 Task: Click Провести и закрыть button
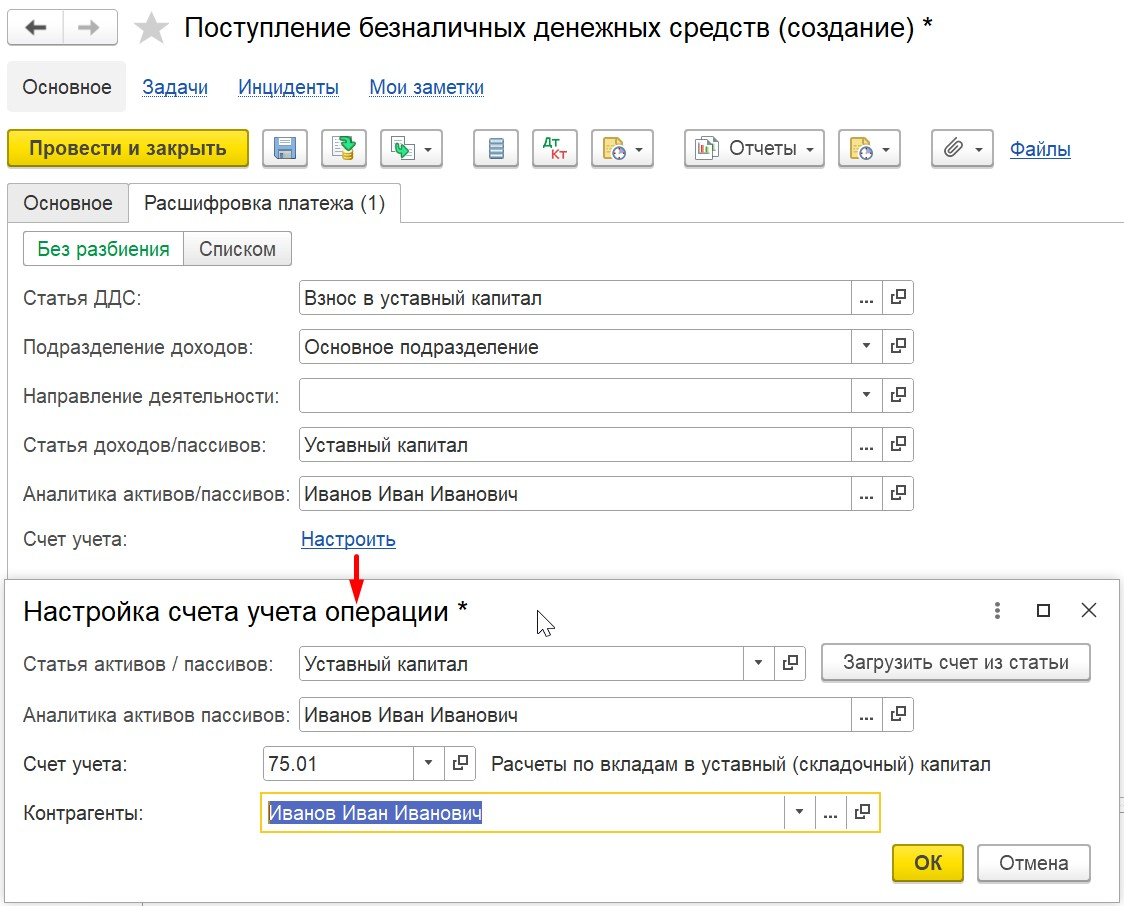(128, 148)
